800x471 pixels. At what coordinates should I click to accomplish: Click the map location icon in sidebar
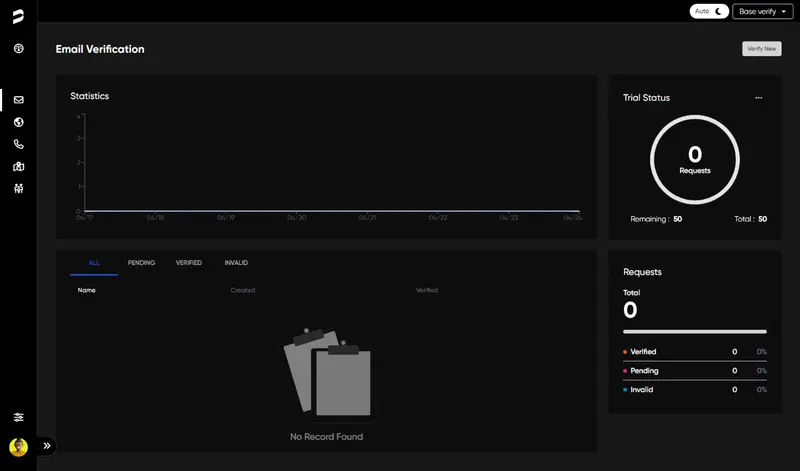pos(18,166)
